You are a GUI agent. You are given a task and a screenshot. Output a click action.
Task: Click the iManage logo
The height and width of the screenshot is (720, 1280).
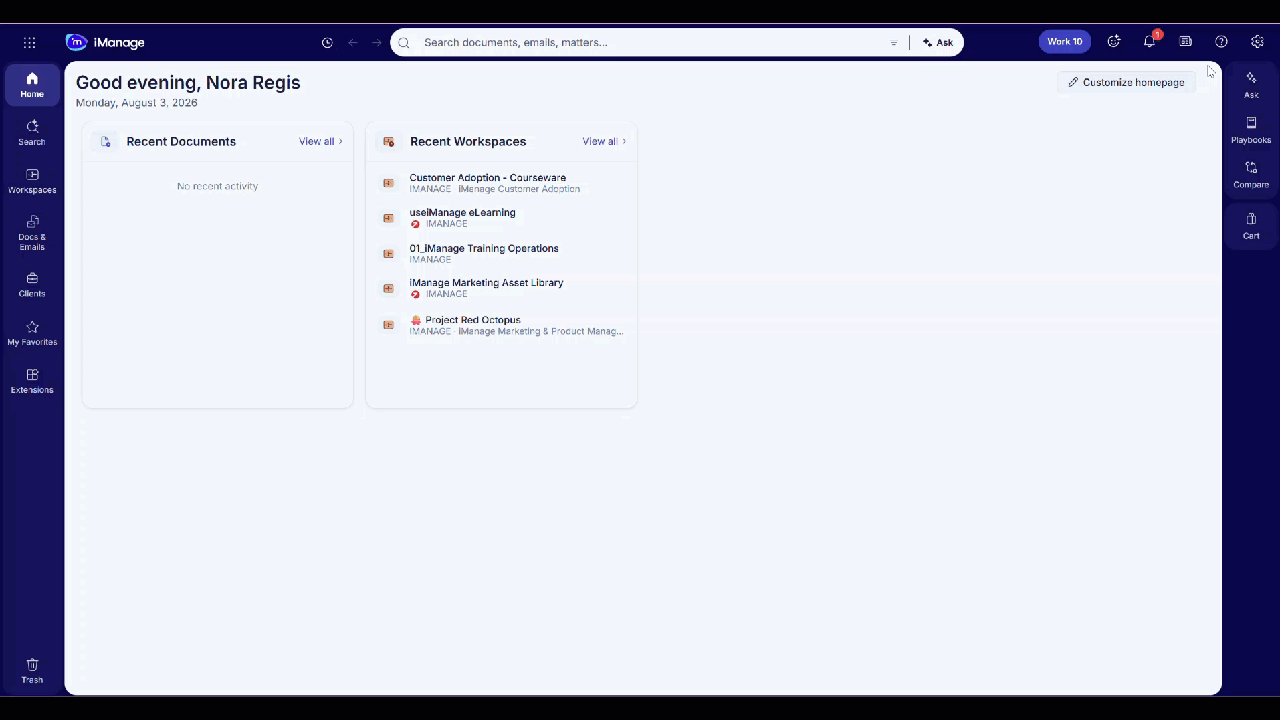pos(105,42)
